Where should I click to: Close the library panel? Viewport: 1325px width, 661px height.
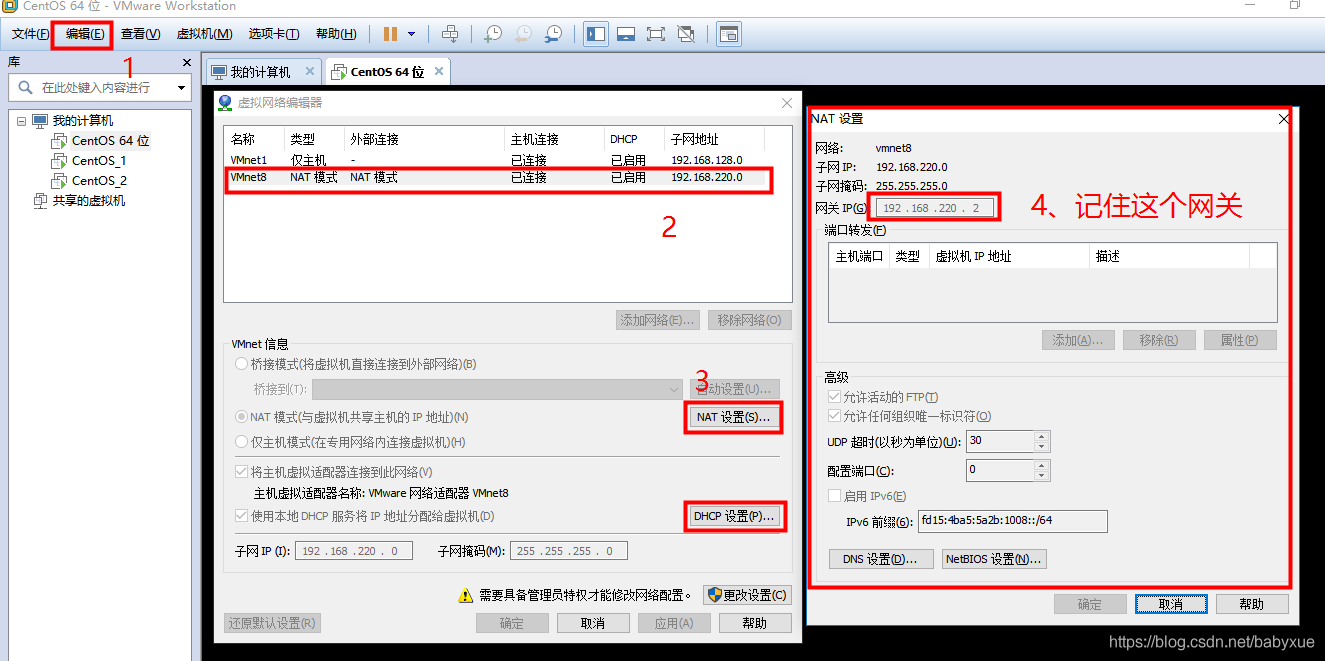[187, 62]
